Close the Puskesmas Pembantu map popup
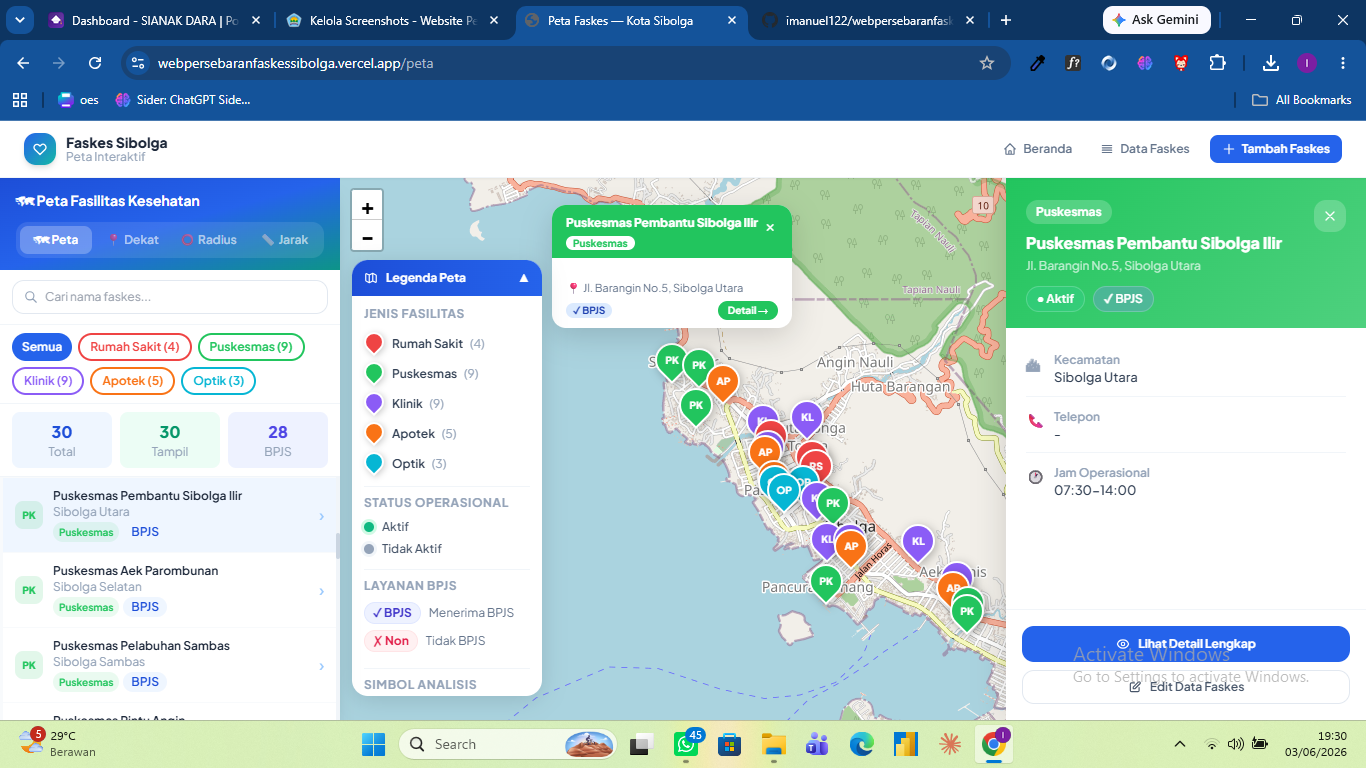Viewport: 1366px width, 768px height. click(770, 228)
